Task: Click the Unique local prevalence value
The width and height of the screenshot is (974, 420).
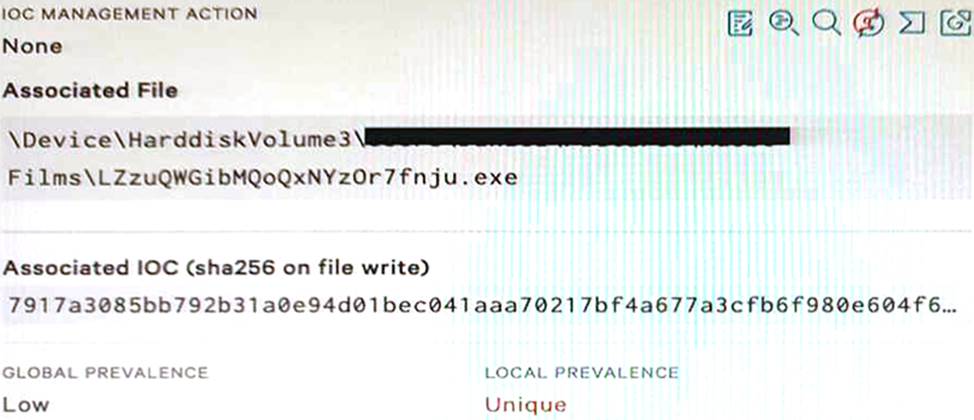Action: pyautogui.click(x=526, y=405)
